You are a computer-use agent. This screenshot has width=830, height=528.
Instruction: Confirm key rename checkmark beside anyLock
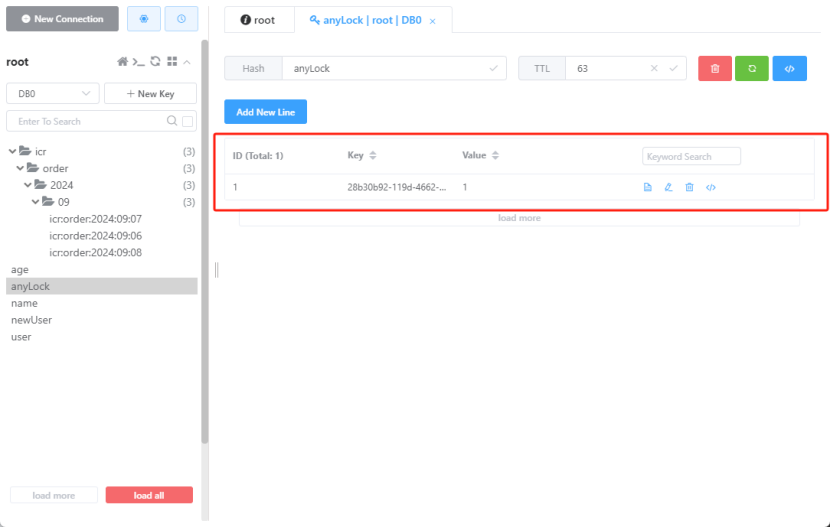click(x=493, y=68)
